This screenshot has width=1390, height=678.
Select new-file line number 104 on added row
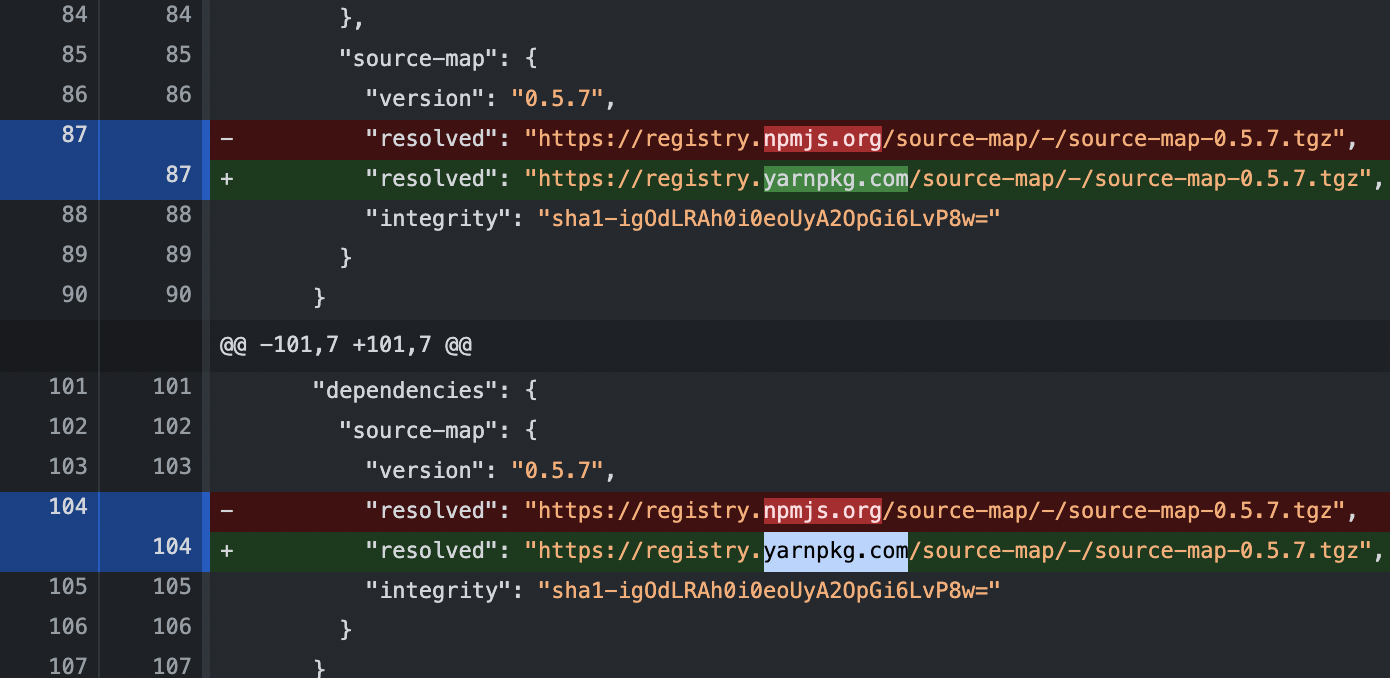click(x=172, y=547)
